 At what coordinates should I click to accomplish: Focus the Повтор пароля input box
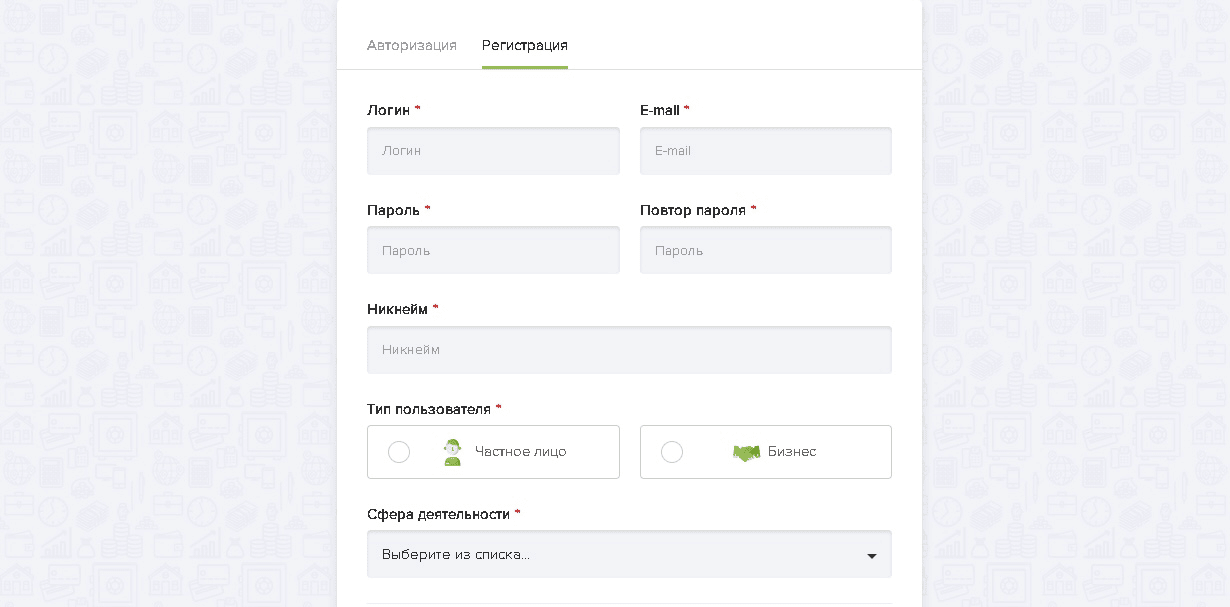[x=765, y=250]
